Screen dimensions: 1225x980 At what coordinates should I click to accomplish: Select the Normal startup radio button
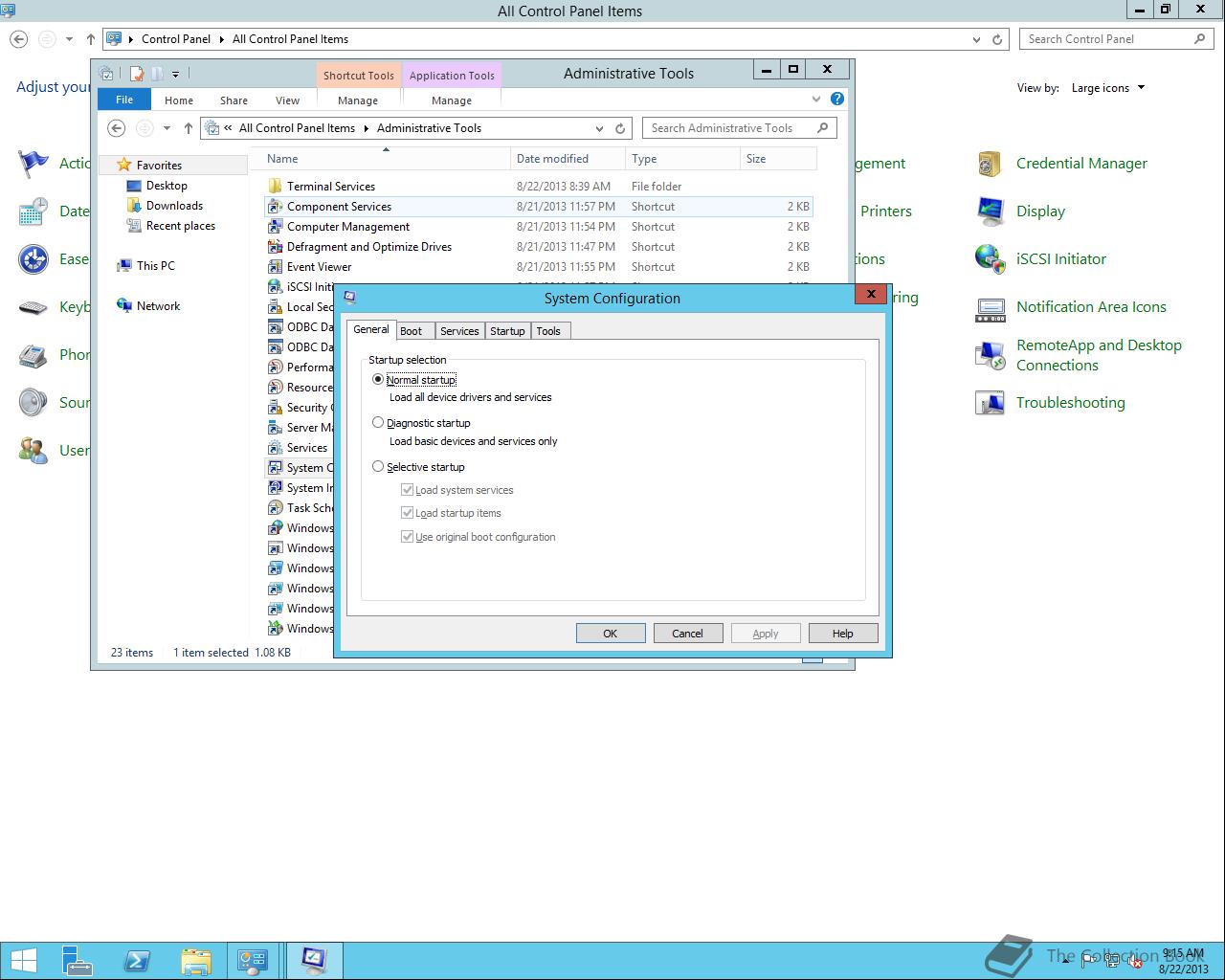tap(378, 379)
